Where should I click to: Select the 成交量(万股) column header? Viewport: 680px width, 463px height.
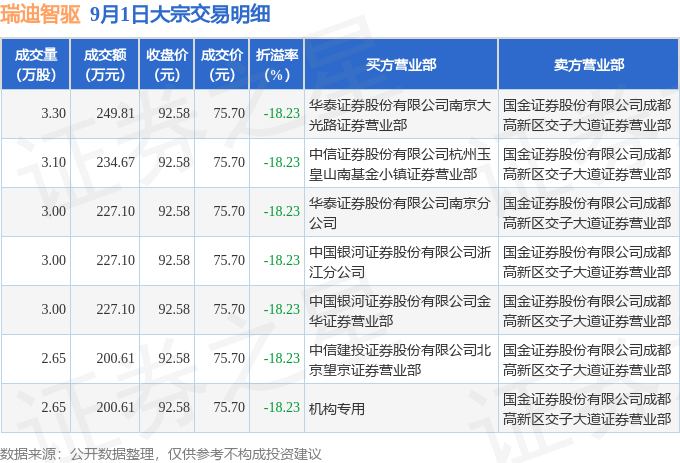36,65
